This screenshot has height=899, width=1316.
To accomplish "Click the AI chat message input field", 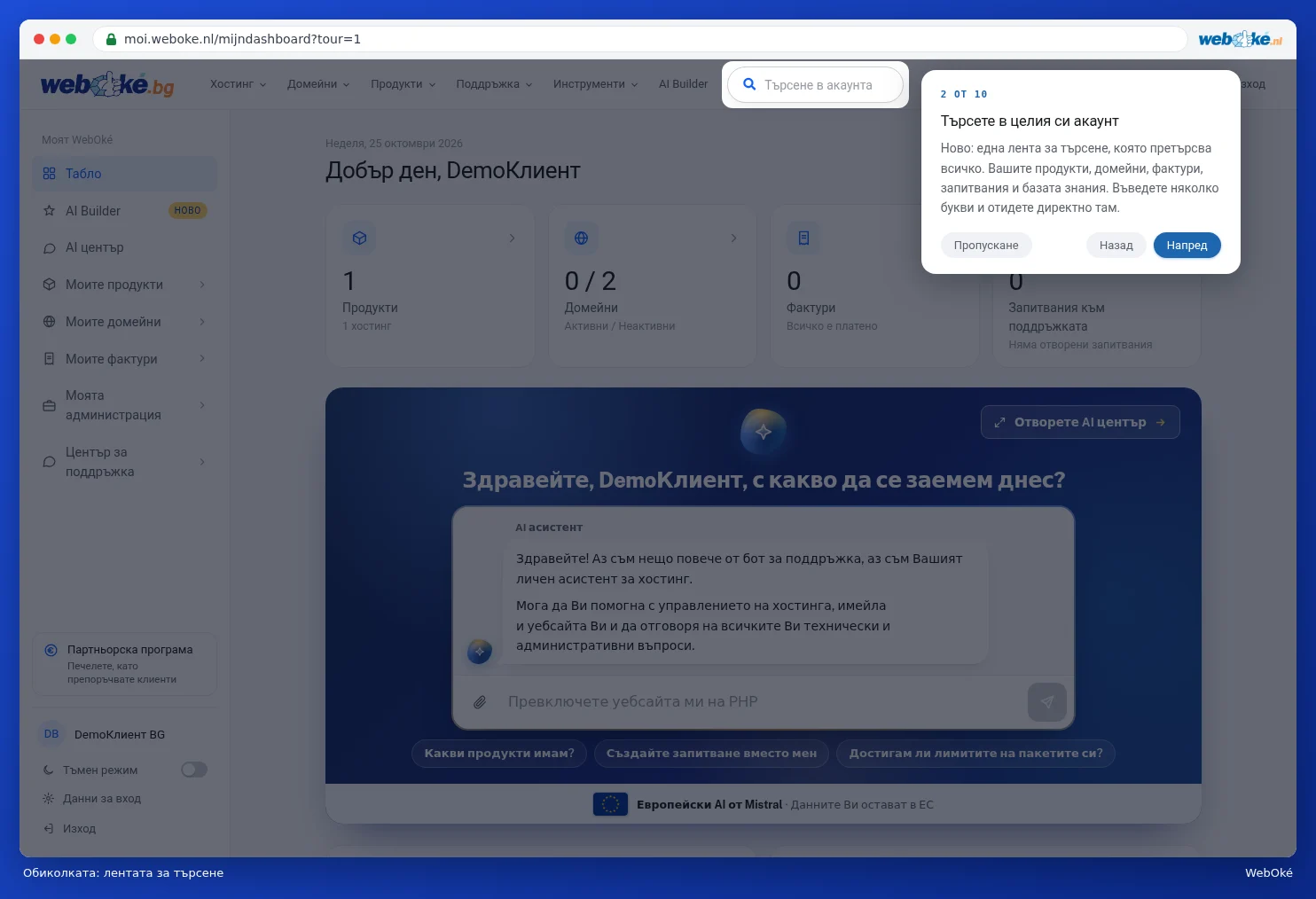I will tap(763, 702).
